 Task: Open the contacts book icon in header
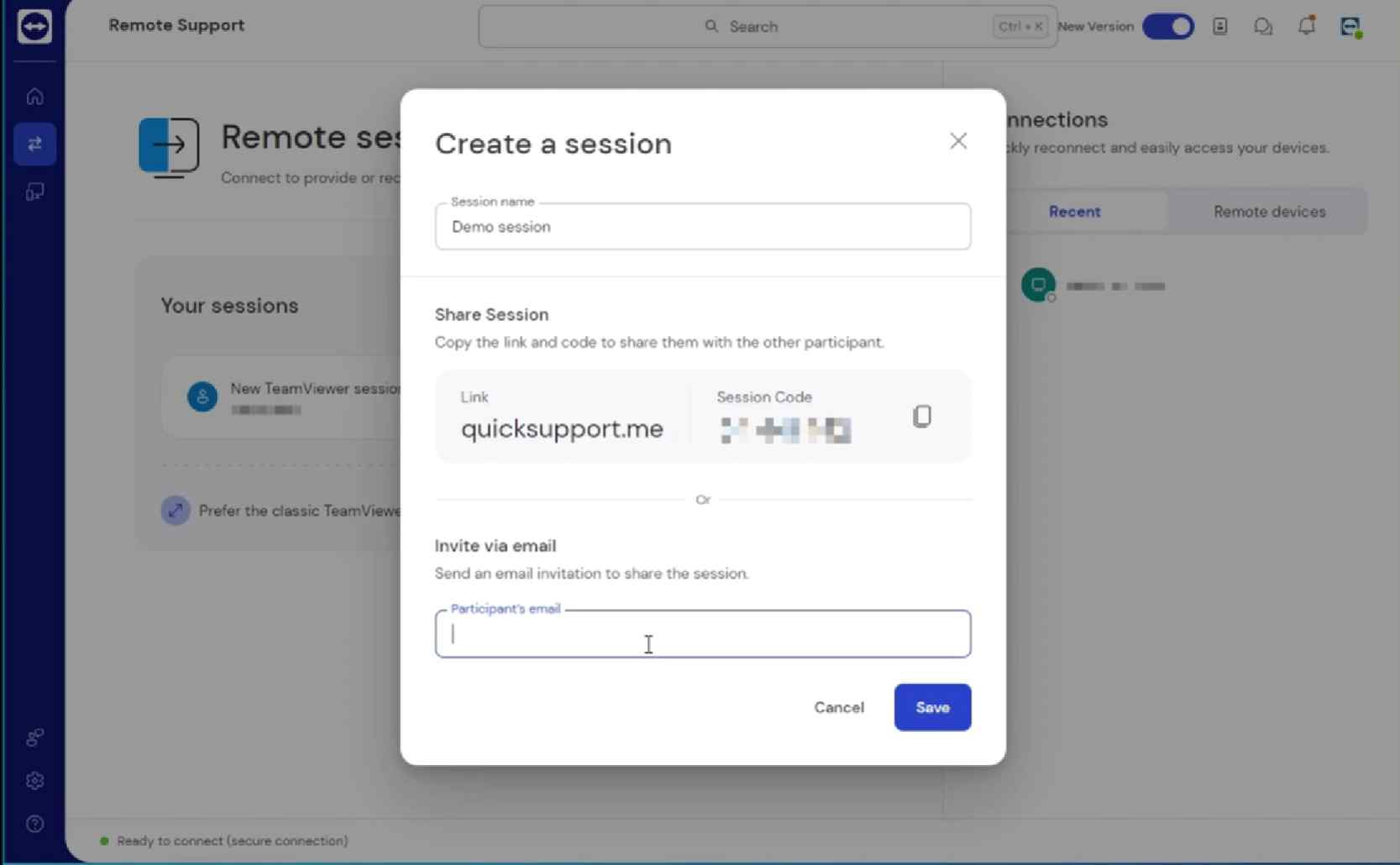pyautogui.click(x=1219, y=27)
